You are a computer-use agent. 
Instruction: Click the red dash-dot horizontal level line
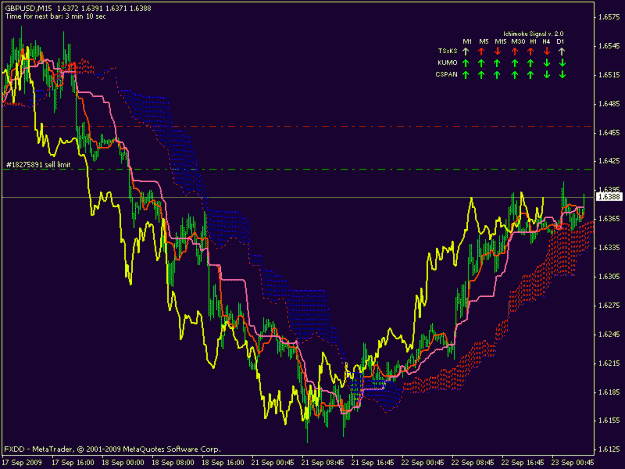298,127
